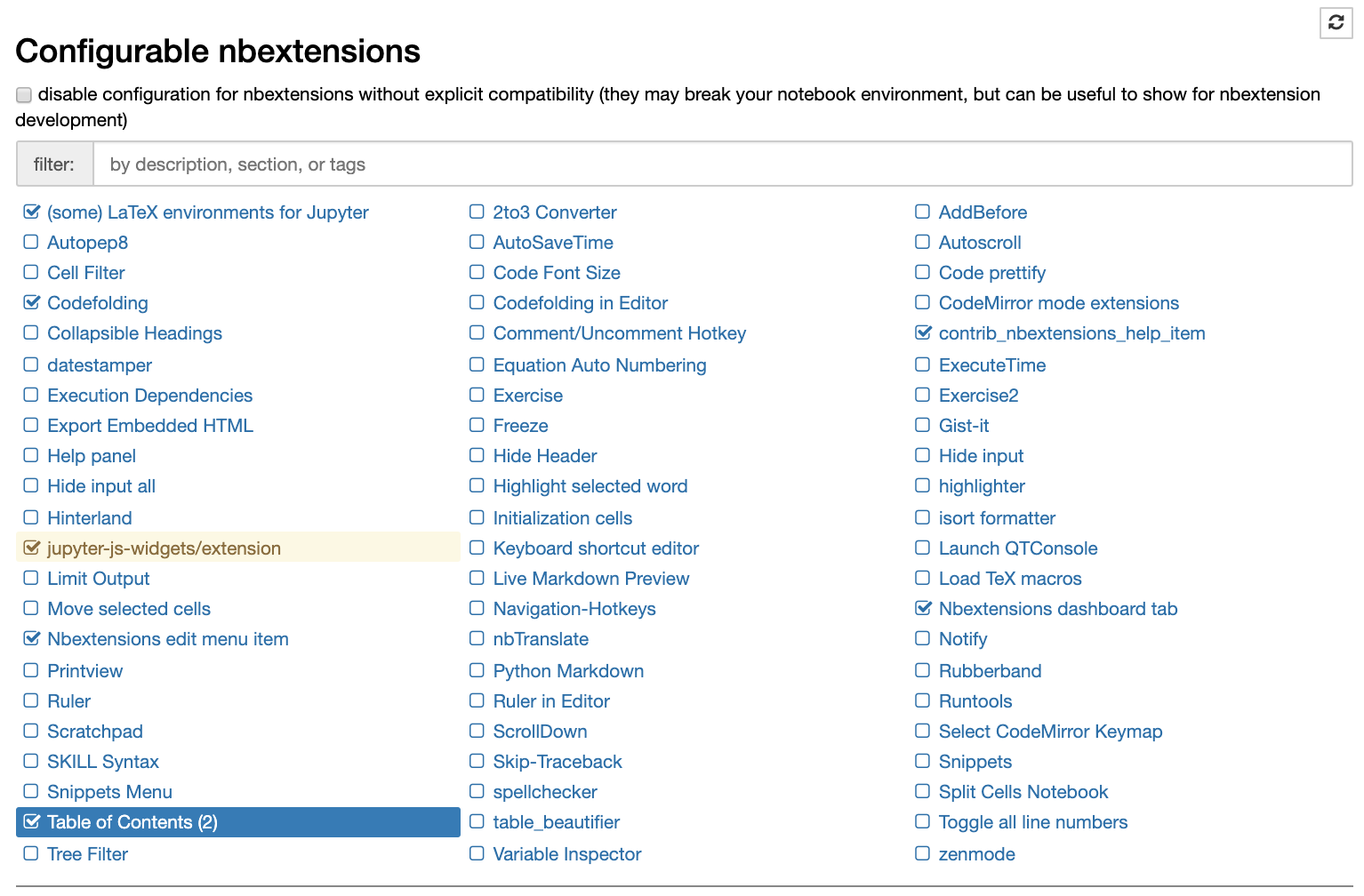Viewport: 1364px width, 896px height.
Task: Enable the Autopep8 extension checkbox
Action: click(x=31, y=242)
